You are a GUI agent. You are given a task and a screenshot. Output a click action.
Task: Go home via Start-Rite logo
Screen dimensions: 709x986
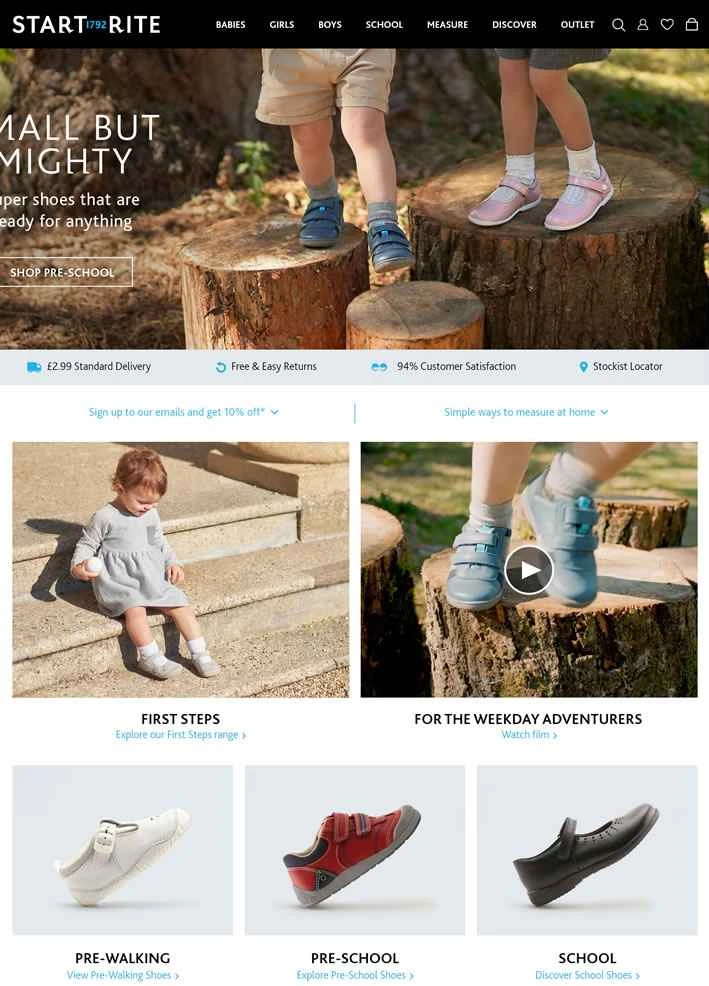[x=86, y=25]
